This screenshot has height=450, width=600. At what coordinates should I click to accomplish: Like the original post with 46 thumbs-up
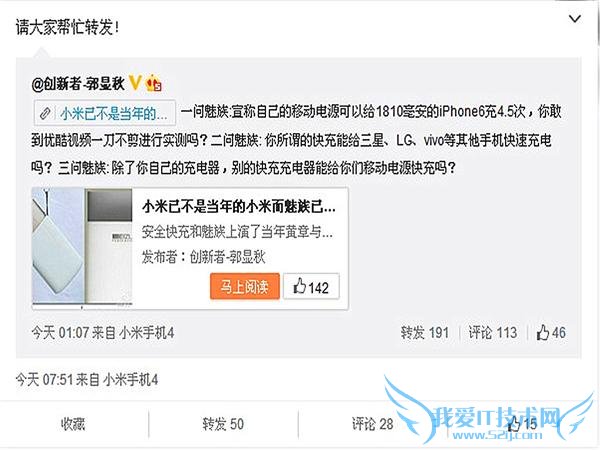point(551,333)
